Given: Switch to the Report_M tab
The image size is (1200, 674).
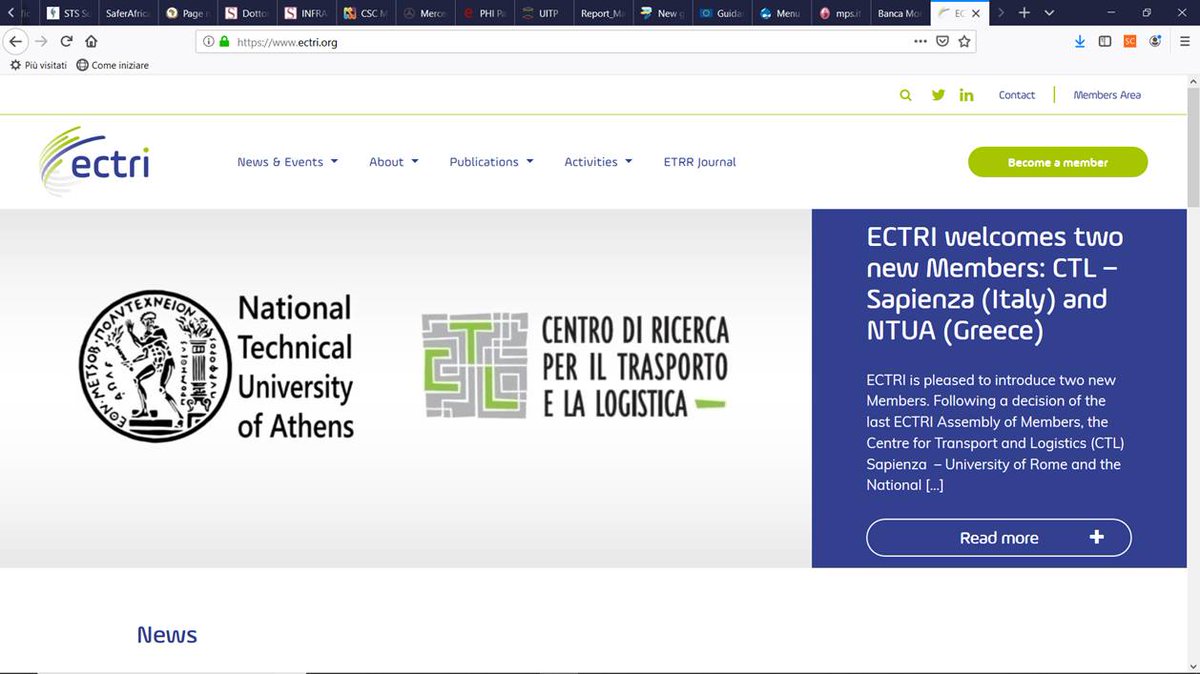Looking at the screenshot, I should tap(603, 13).
